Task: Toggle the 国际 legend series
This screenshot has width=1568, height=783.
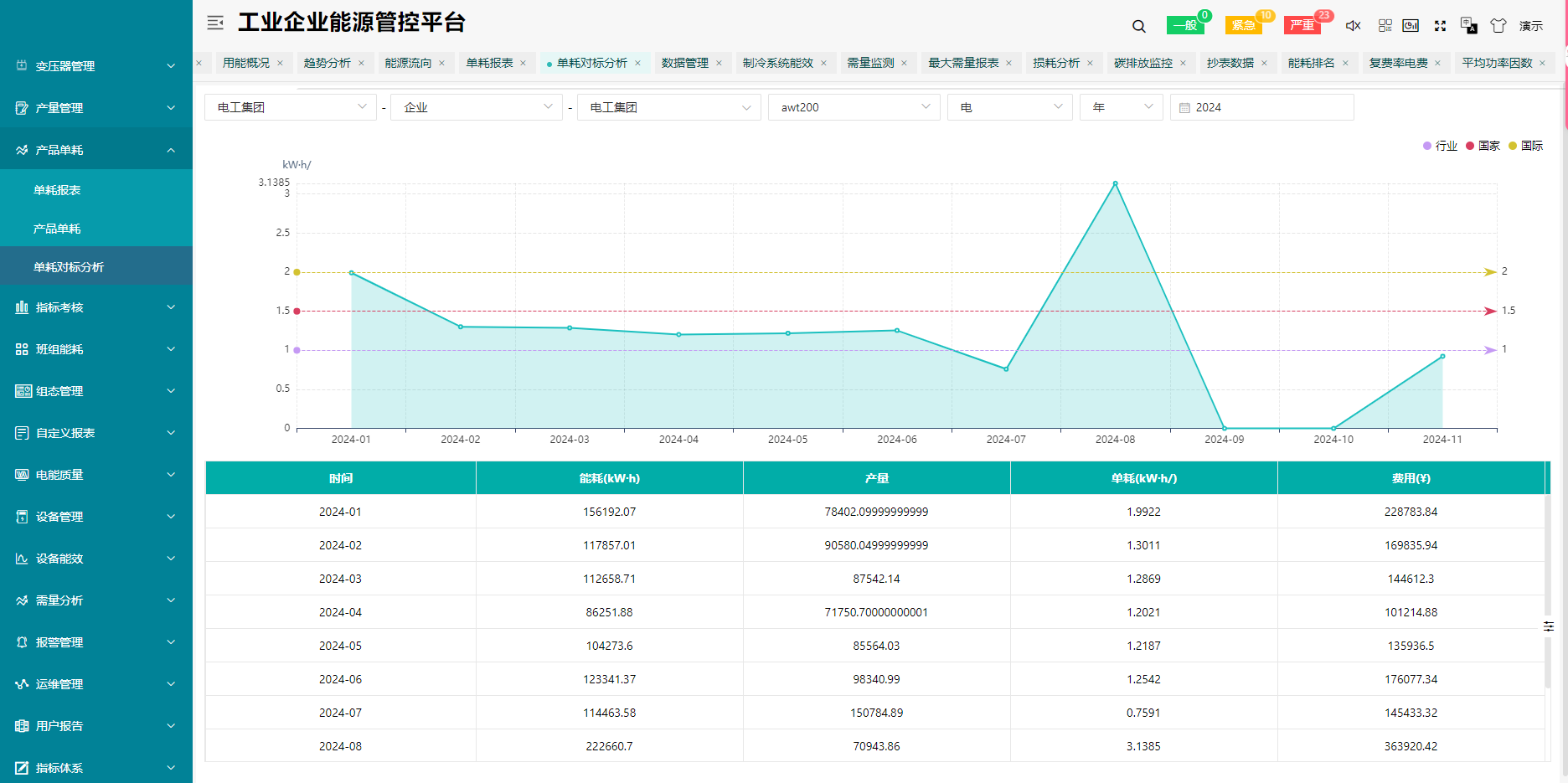Action: 1525,146
